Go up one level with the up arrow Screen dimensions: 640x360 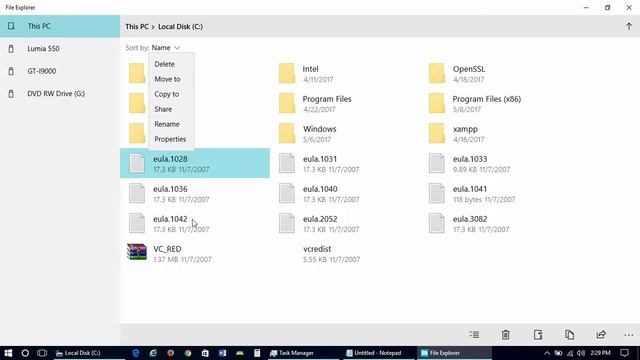(x=629, y=27)
